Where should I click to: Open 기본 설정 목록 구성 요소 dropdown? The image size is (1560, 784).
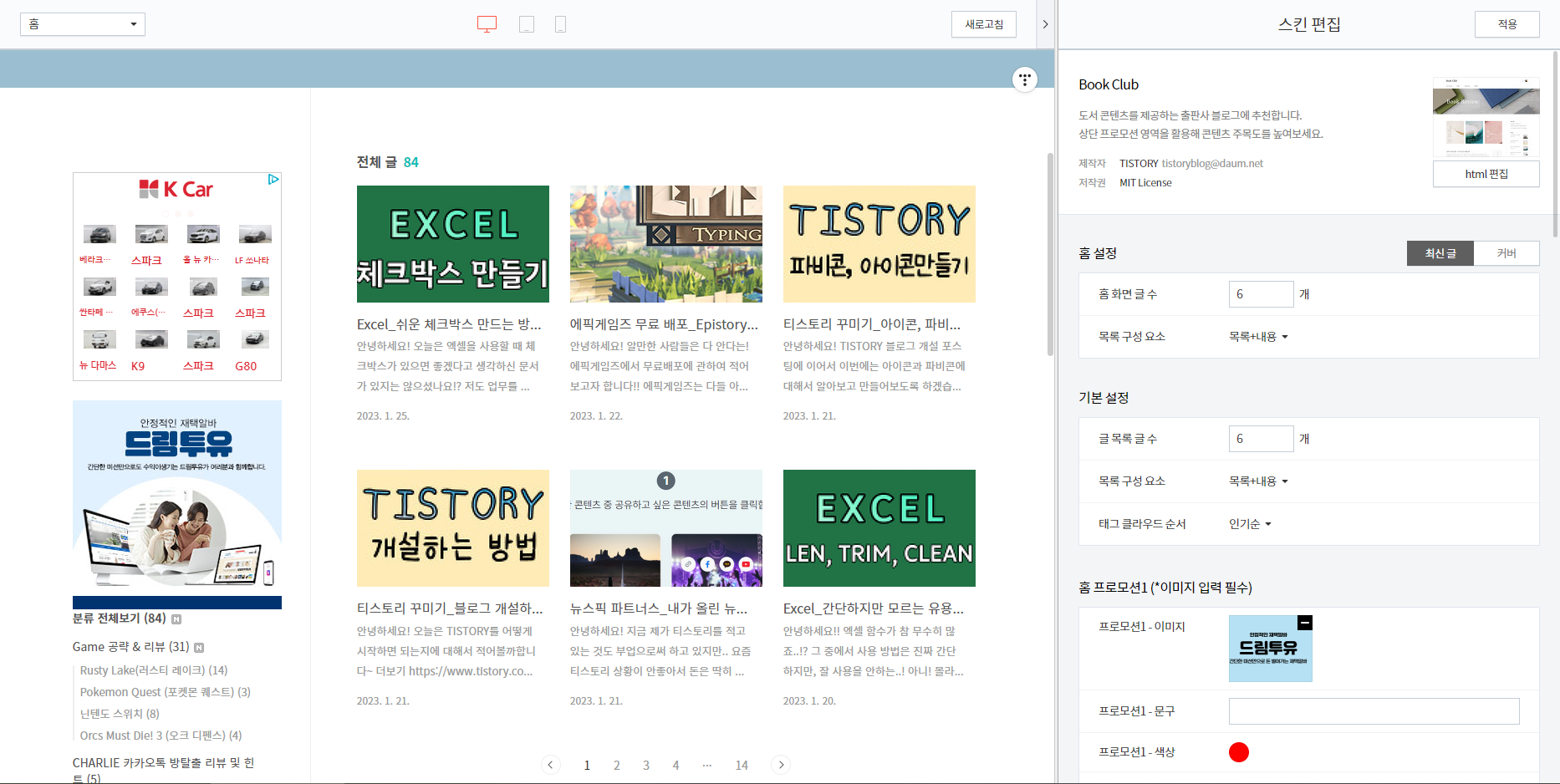point(1258,481)
